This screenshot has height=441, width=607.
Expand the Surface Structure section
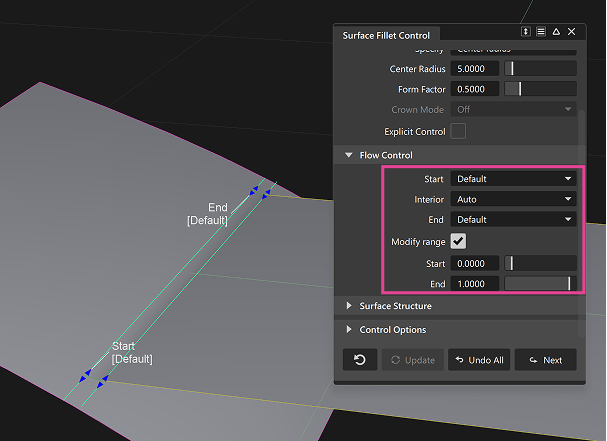point(349,306)
